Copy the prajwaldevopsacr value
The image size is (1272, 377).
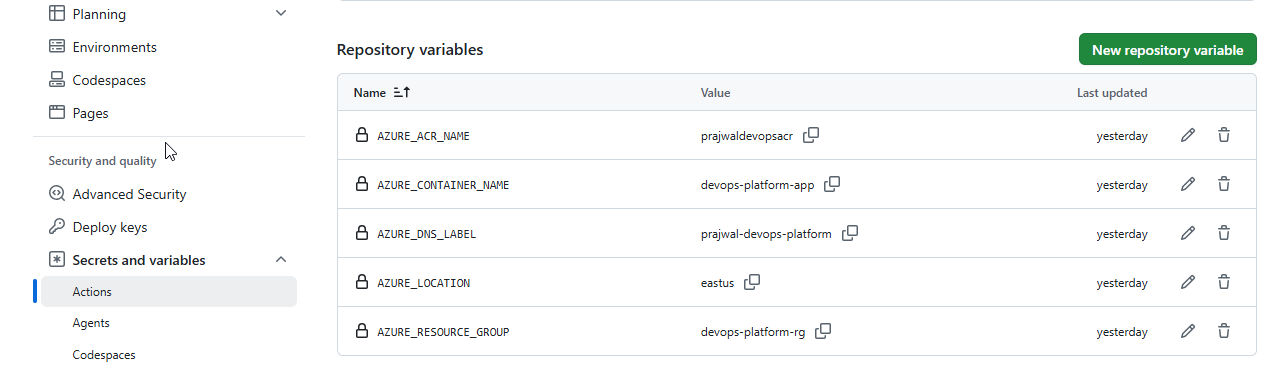pos(812,135)
